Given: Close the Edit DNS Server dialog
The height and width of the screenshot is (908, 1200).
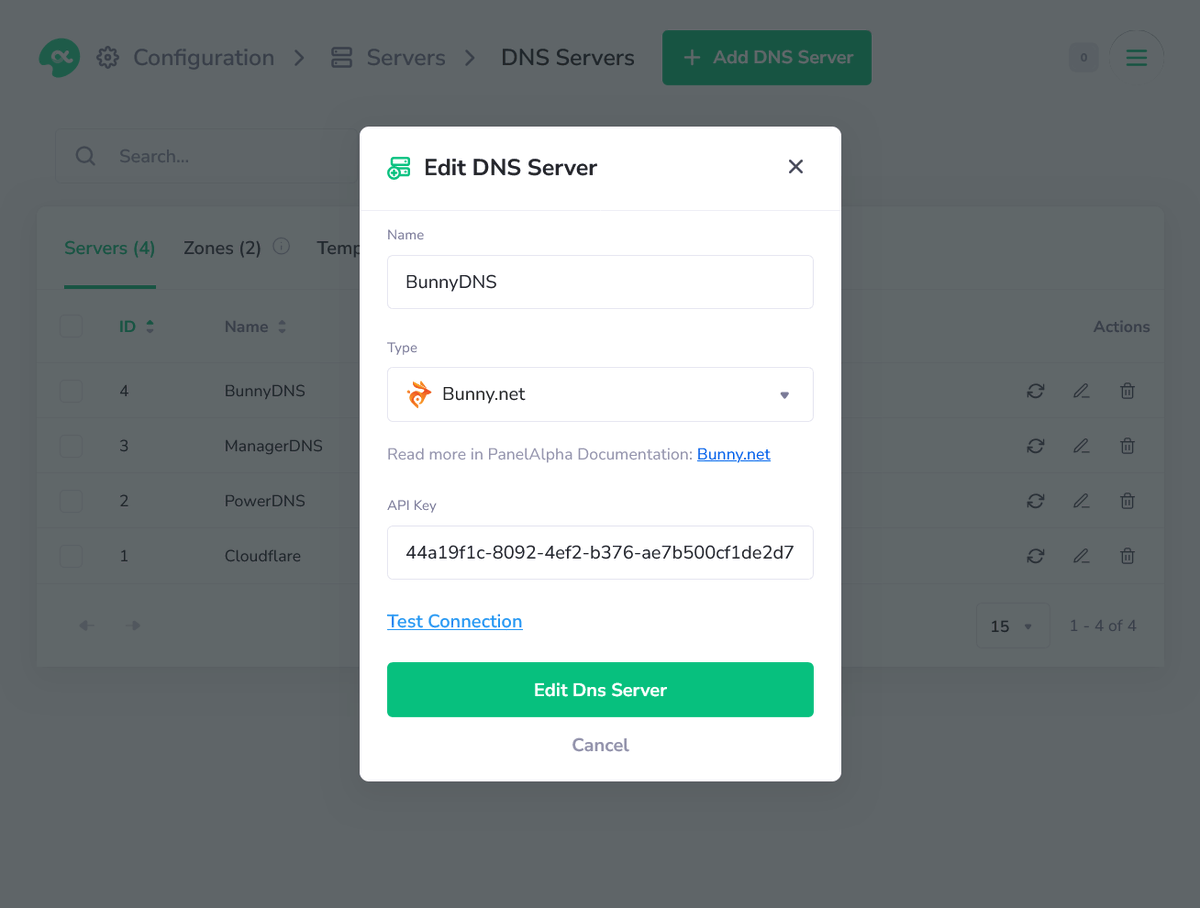Looking at the screenshot, I should (x=796, y=167).
